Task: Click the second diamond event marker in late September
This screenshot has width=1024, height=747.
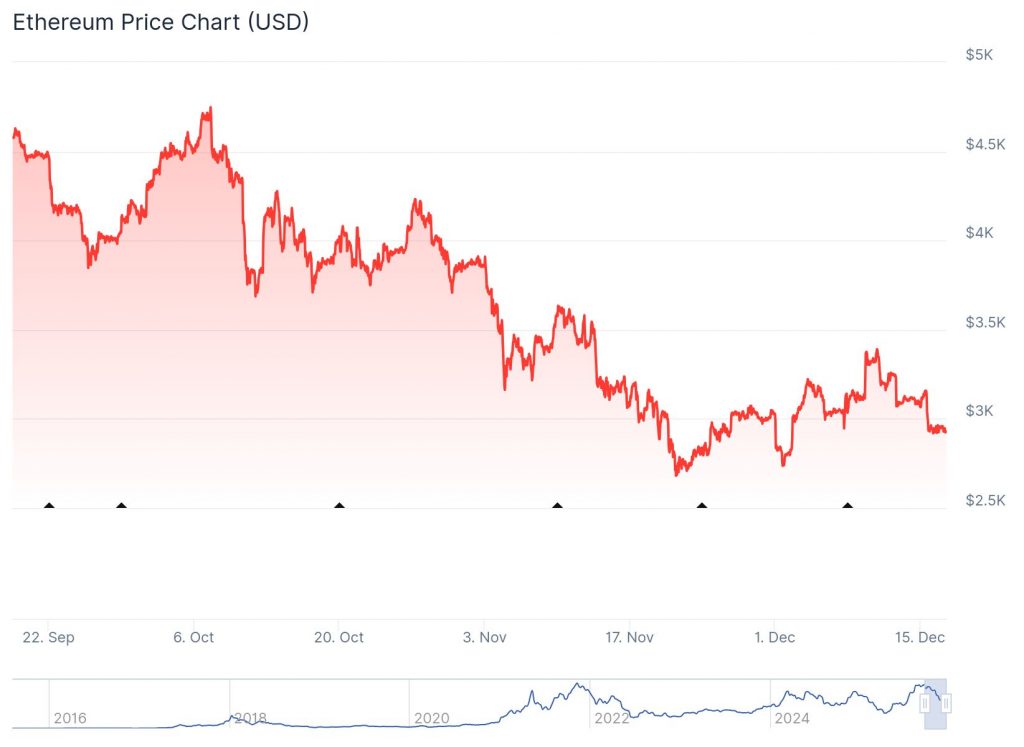Action: coord(121,506)
